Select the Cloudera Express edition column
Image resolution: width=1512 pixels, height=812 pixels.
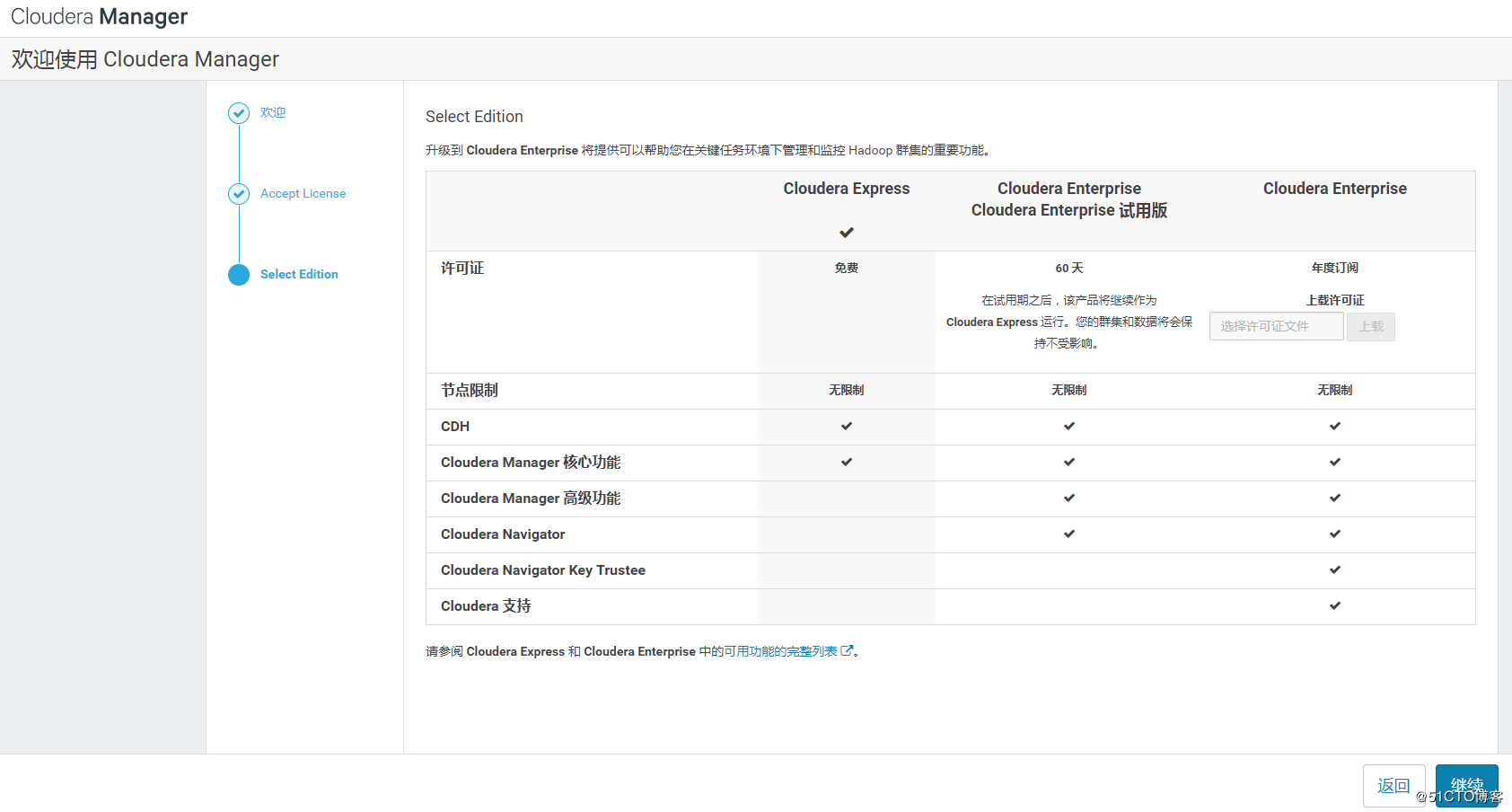pos(847,189)
